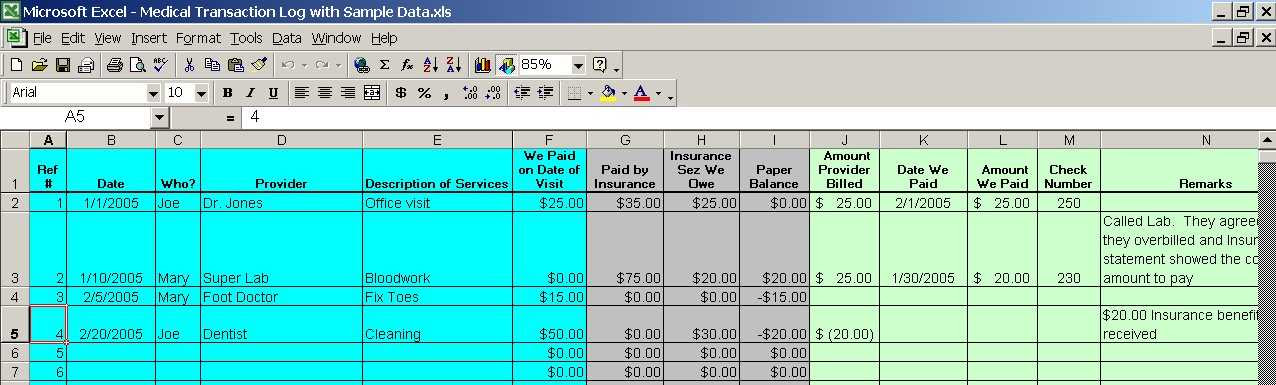Click the Format Painter brush icon
The width and height of the screenshot is (1276, 385).
click(x=259, y=65)
